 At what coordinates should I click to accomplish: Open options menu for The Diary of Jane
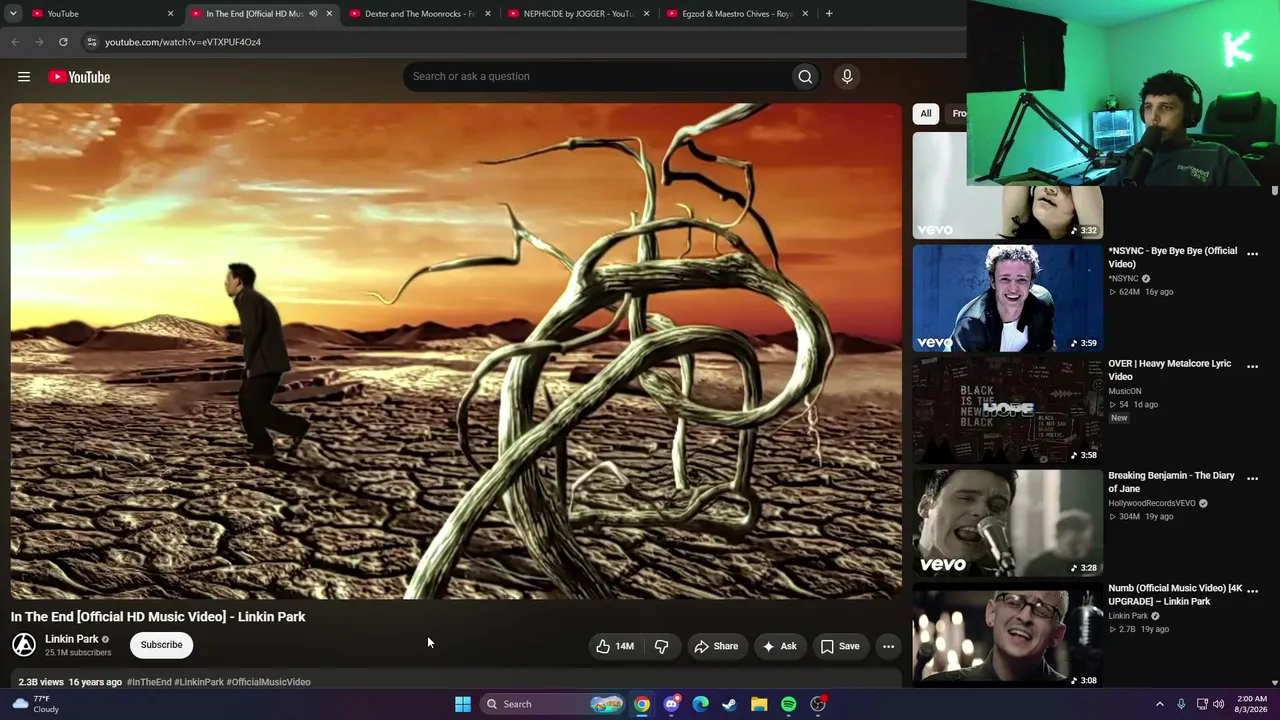(x=1252, y=479)
